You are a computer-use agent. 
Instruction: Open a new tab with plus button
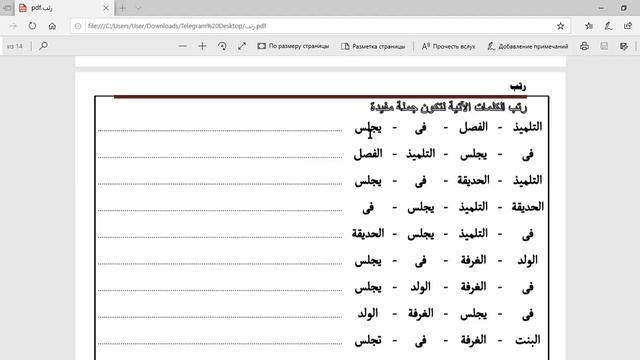point(122,8)
